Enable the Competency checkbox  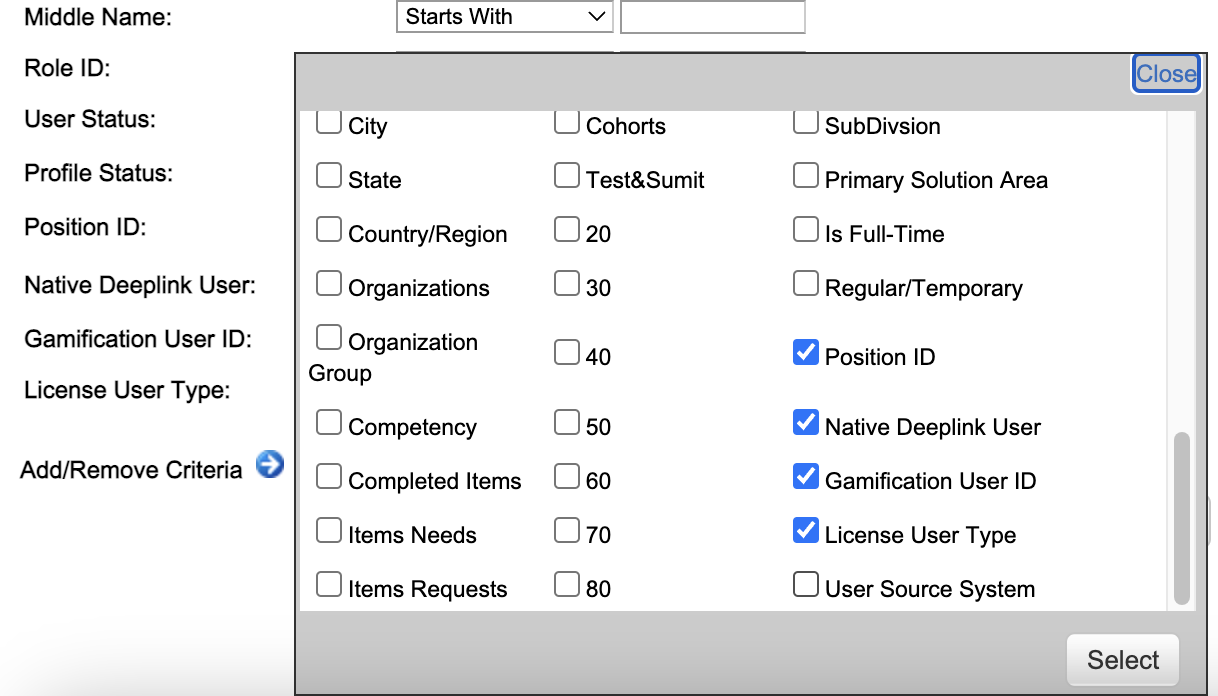point(329,423)
